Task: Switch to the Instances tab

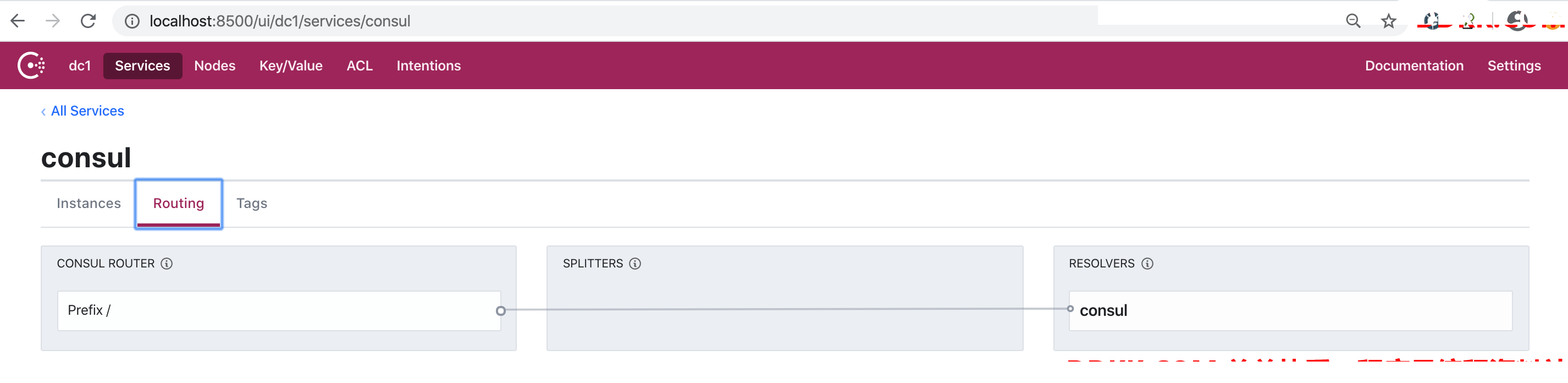Action: 89,204
